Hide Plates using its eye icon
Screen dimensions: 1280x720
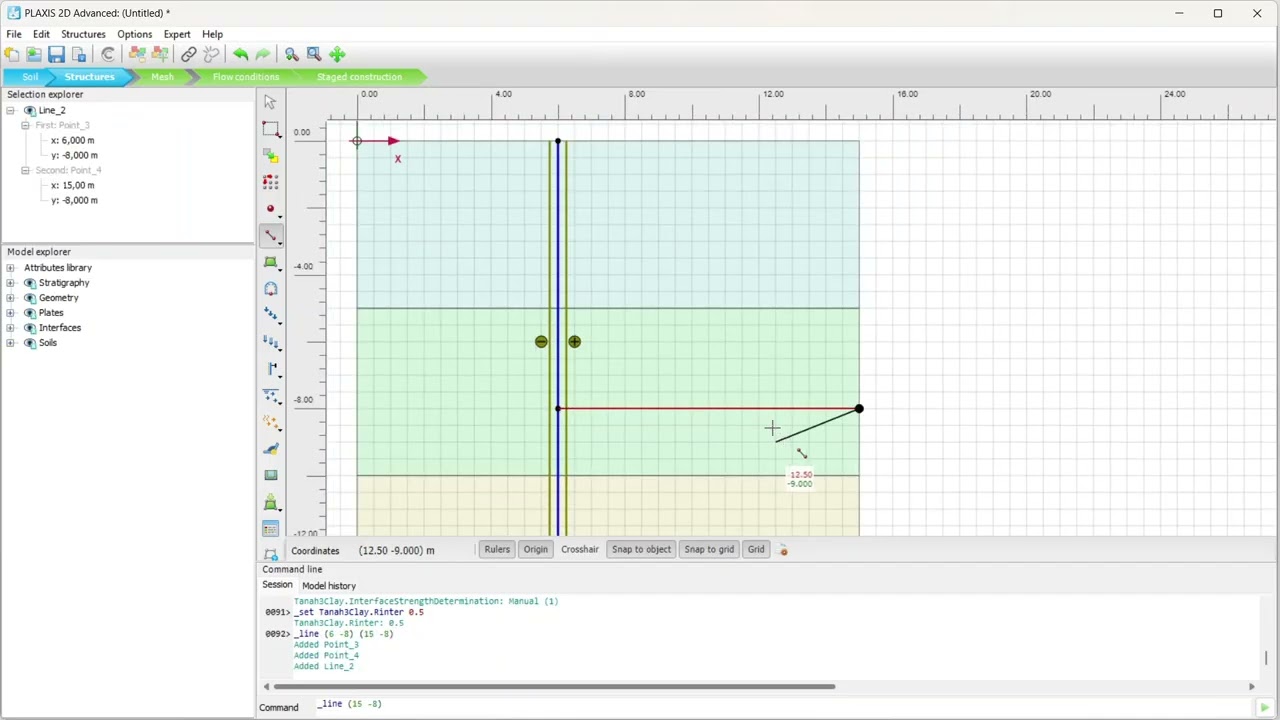[30, 313]
